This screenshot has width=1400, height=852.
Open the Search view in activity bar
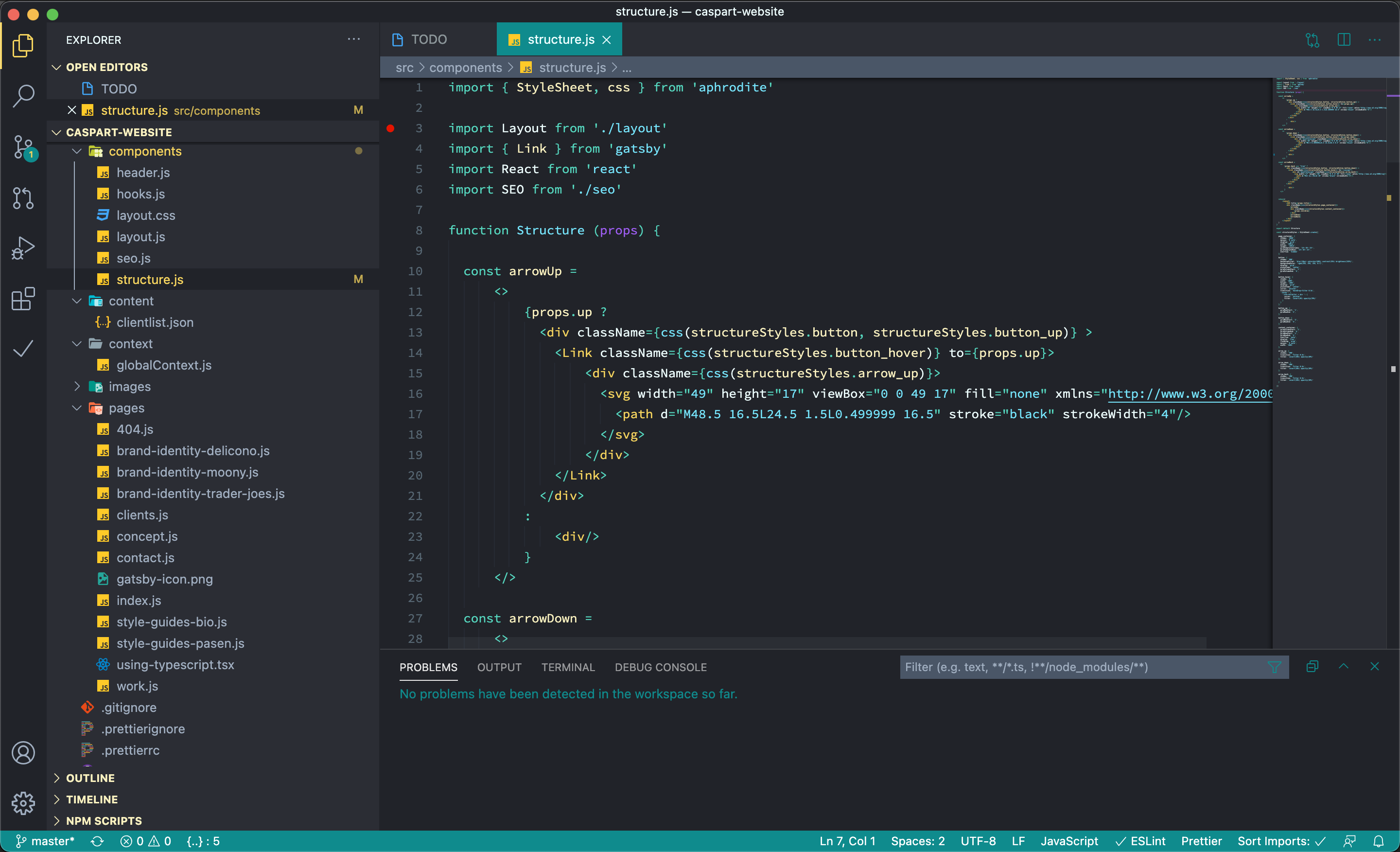coord(23,95)
